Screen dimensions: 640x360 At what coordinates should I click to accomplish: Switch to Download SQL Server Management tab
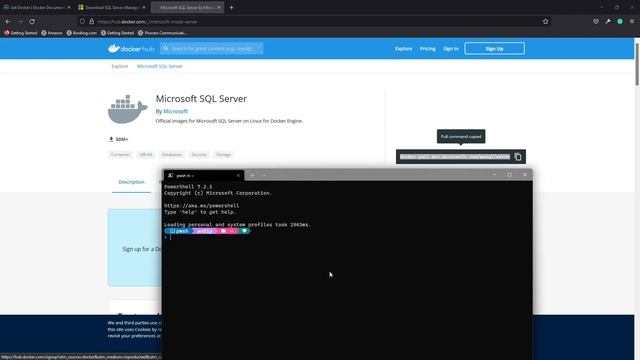112,7
